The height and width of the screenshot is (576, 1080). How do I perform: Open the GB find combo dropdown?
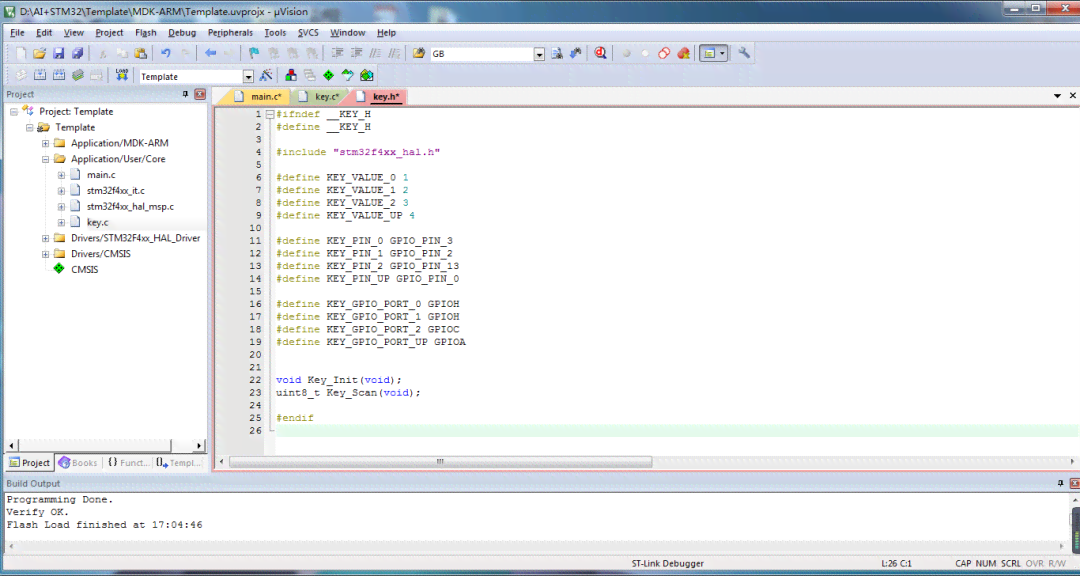pyautogui.click(x=539, y=54)
